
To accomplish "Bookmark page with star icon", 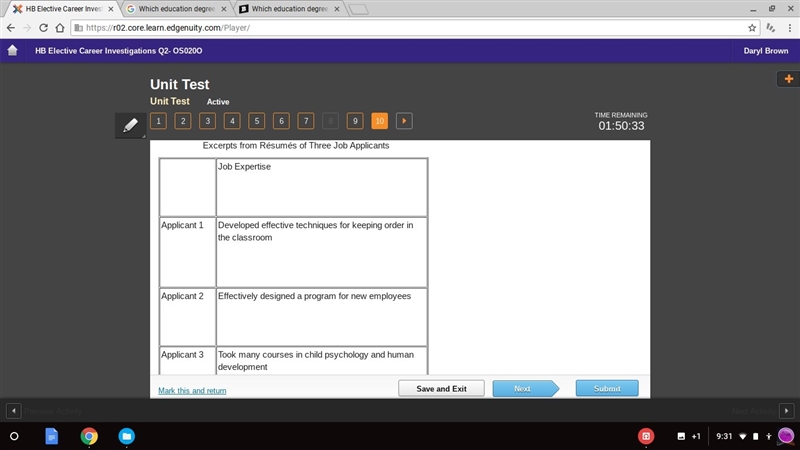I will [x=752, y=28].
